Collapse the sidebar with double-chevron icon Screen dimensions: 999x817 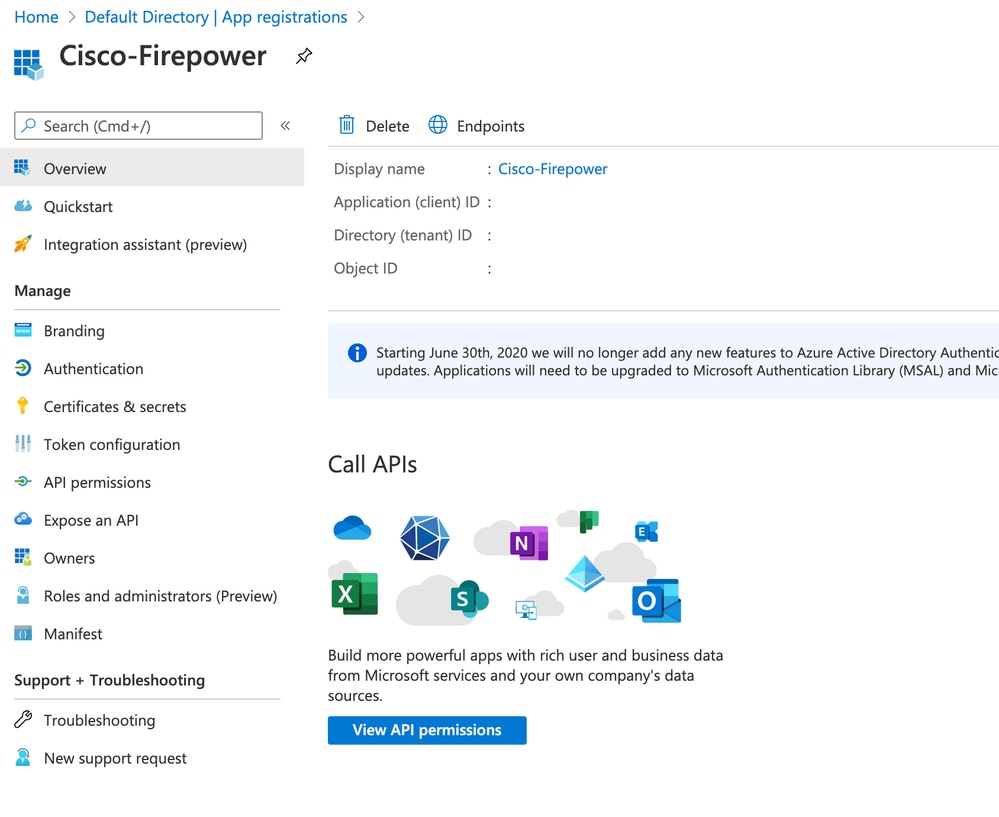285,126
